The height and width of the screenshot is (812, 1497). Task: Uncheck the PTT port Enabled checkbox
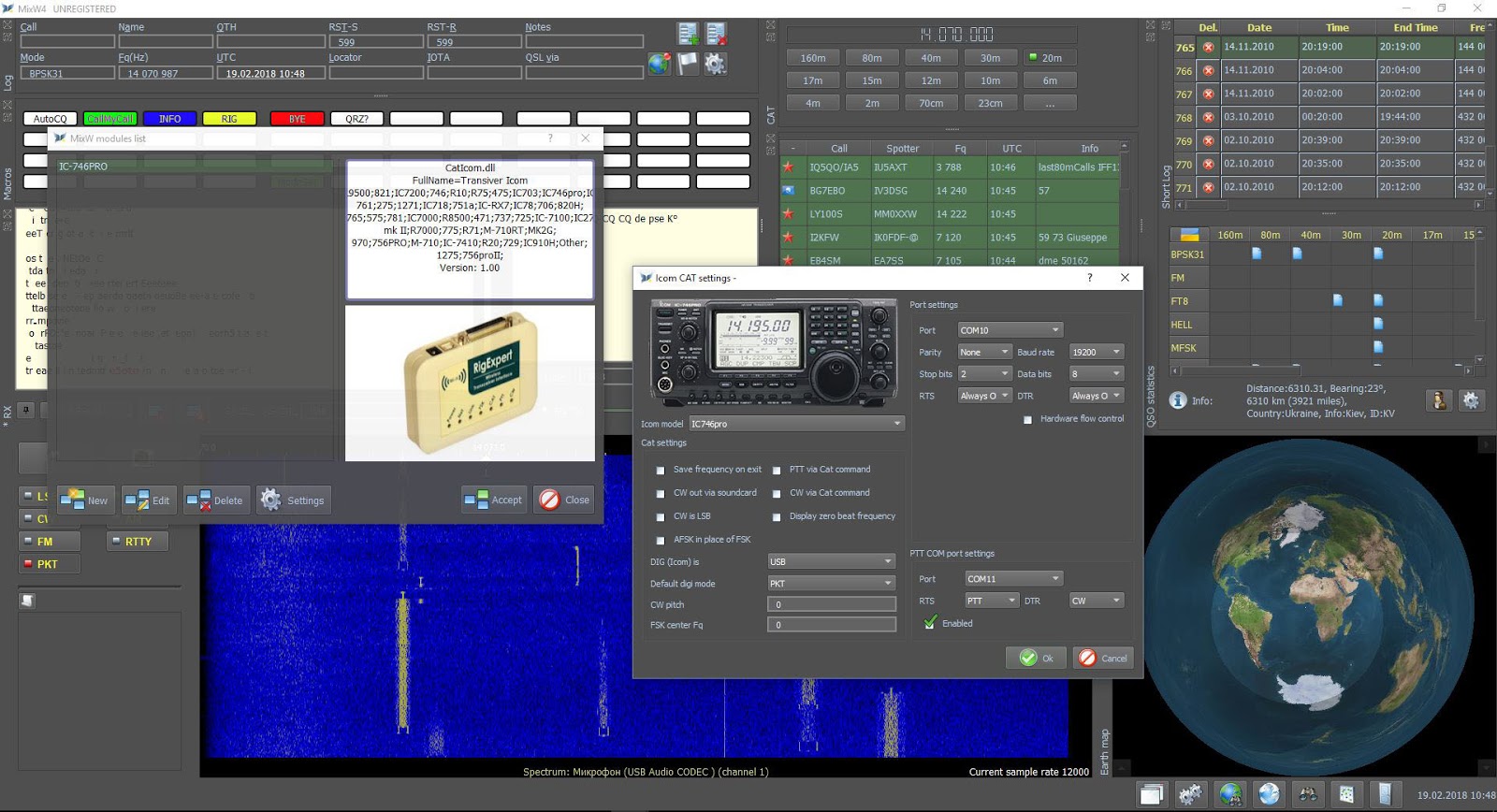click(x=930, y=623)
